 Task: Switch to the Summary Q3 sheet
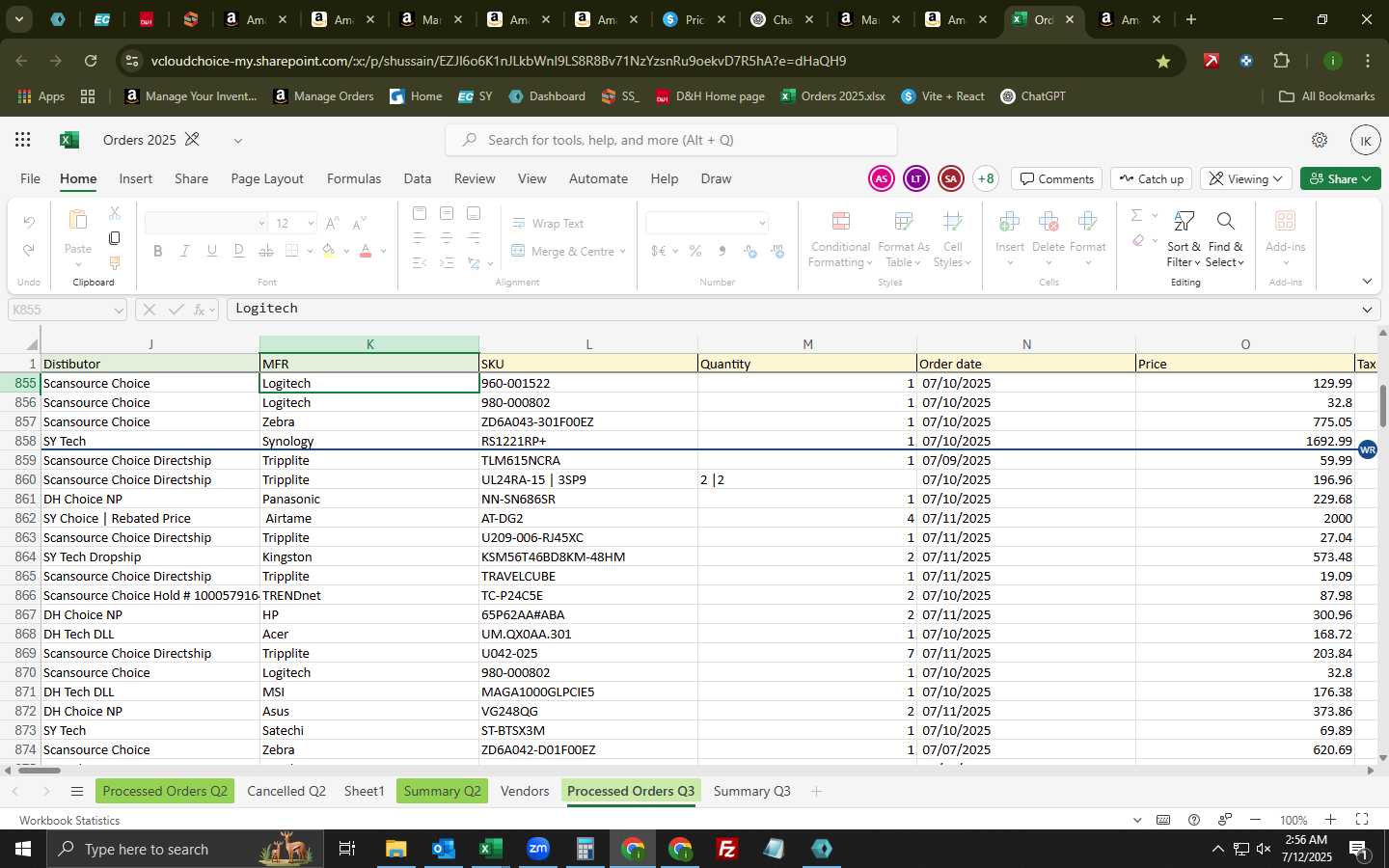pyautogui.click(x=751, y=791)
